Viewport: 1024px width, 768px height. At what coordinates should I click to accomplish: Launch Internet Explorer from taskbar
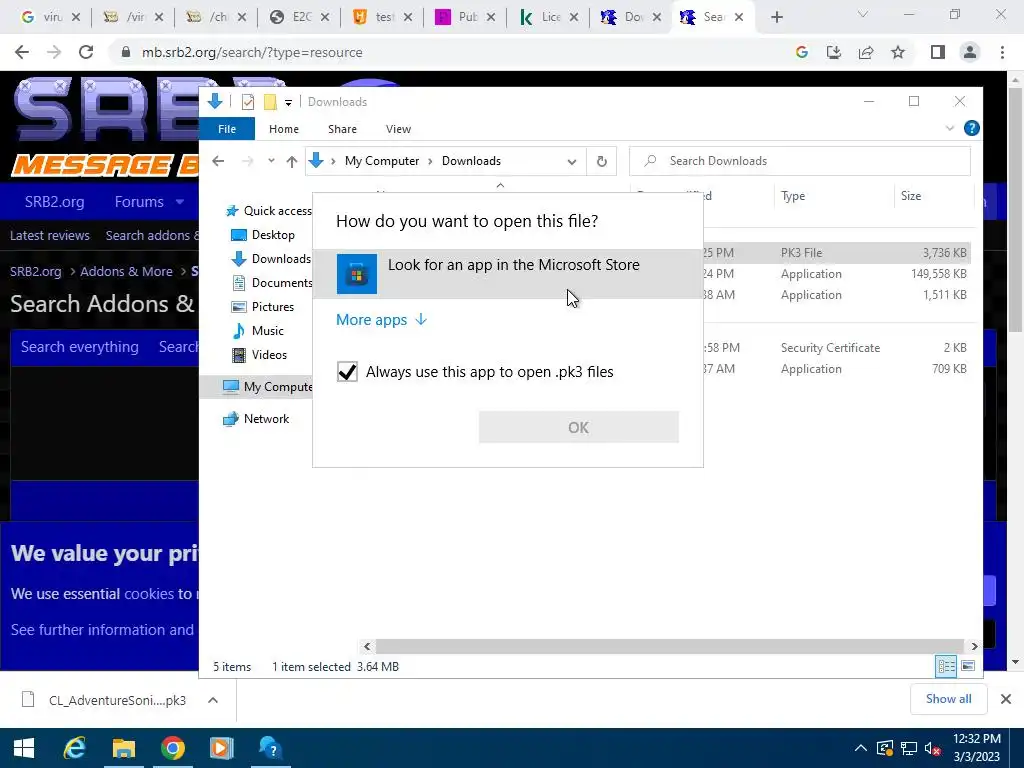click(x=74, y=748)
